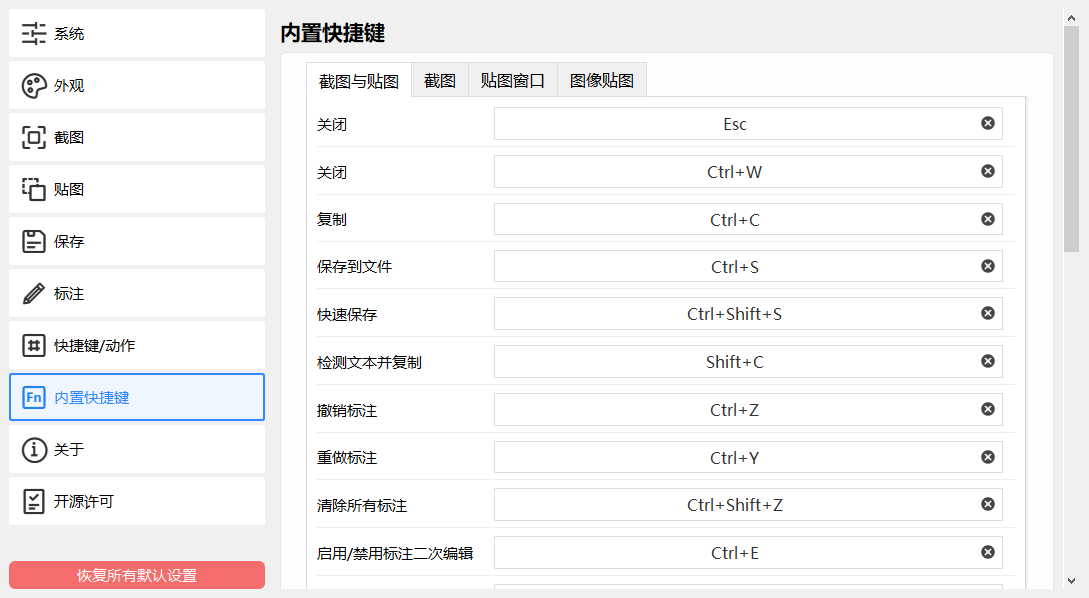Click the 检测文本并复制 row label

point(369,363)
